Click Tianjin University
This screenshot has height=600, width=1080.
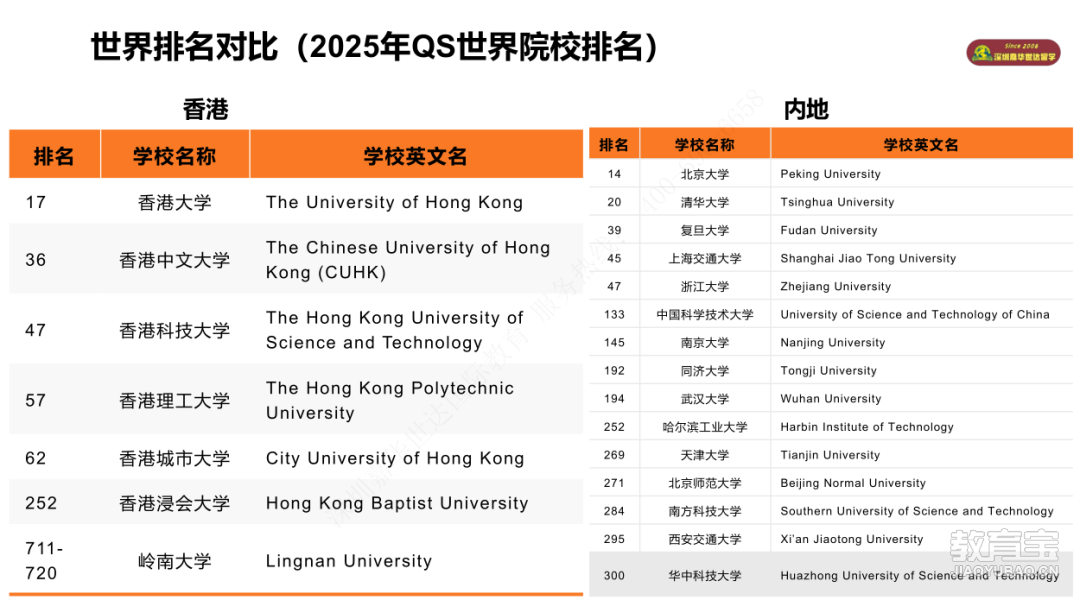(x=831, y=455)
